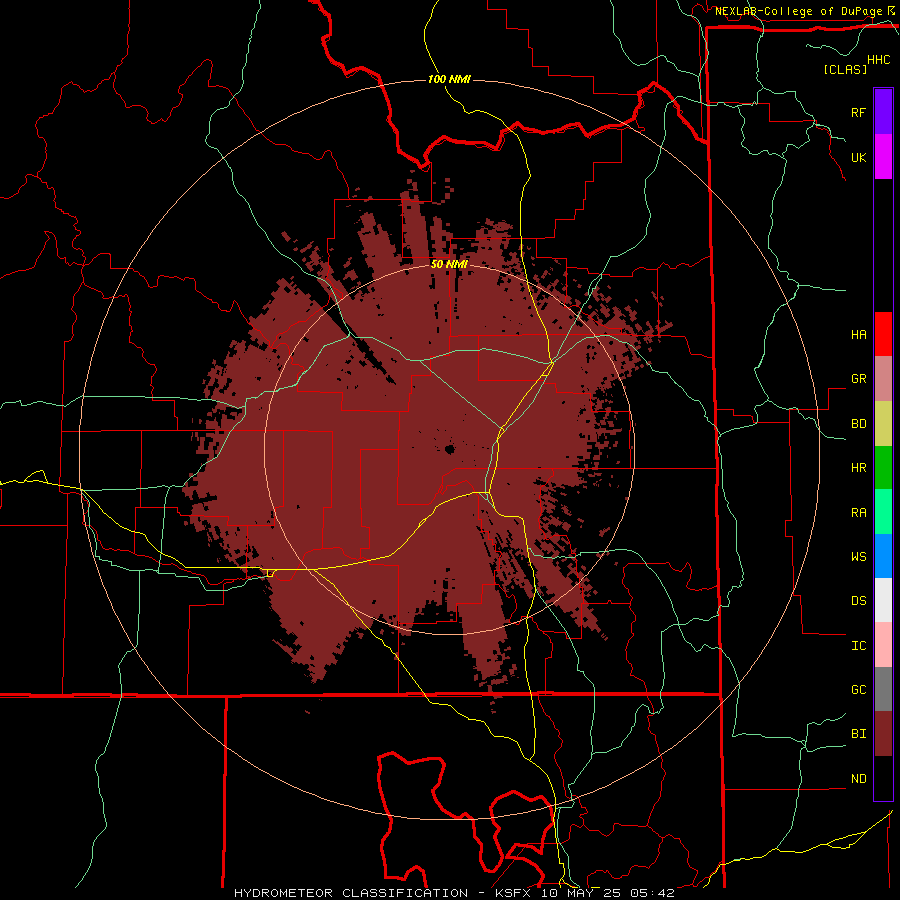Click the HYDROMETEOR CLASSIFICATION title text

pyautogui.click(x=351, y=893)
